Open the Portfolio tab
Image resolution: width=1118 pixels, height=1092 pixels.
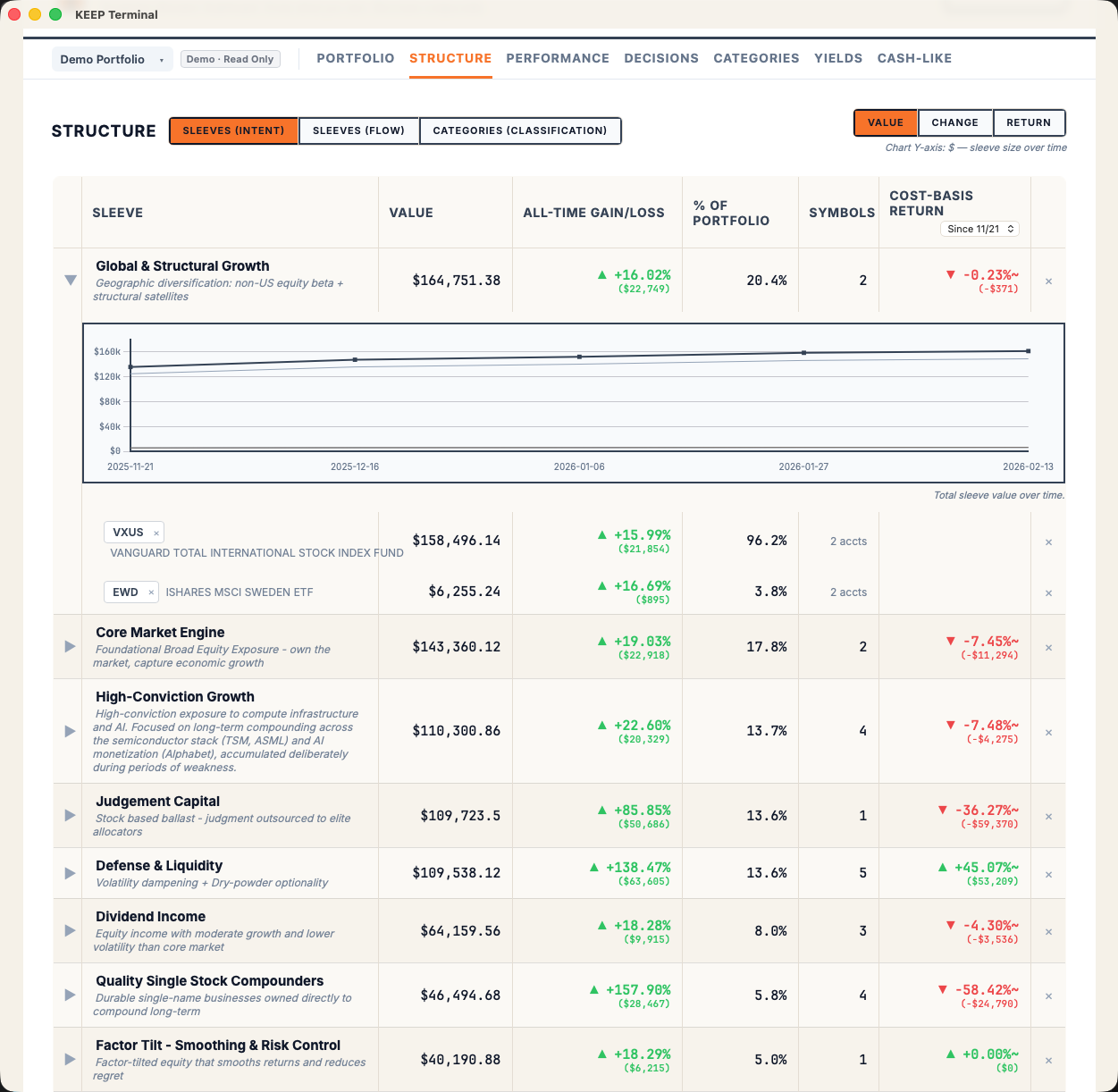click(x=356, y=58)
